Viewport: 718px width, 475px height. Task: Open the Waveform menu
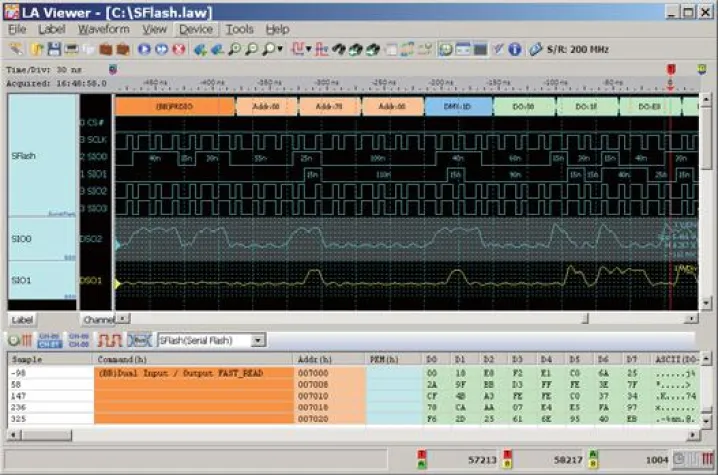(103, 29)
